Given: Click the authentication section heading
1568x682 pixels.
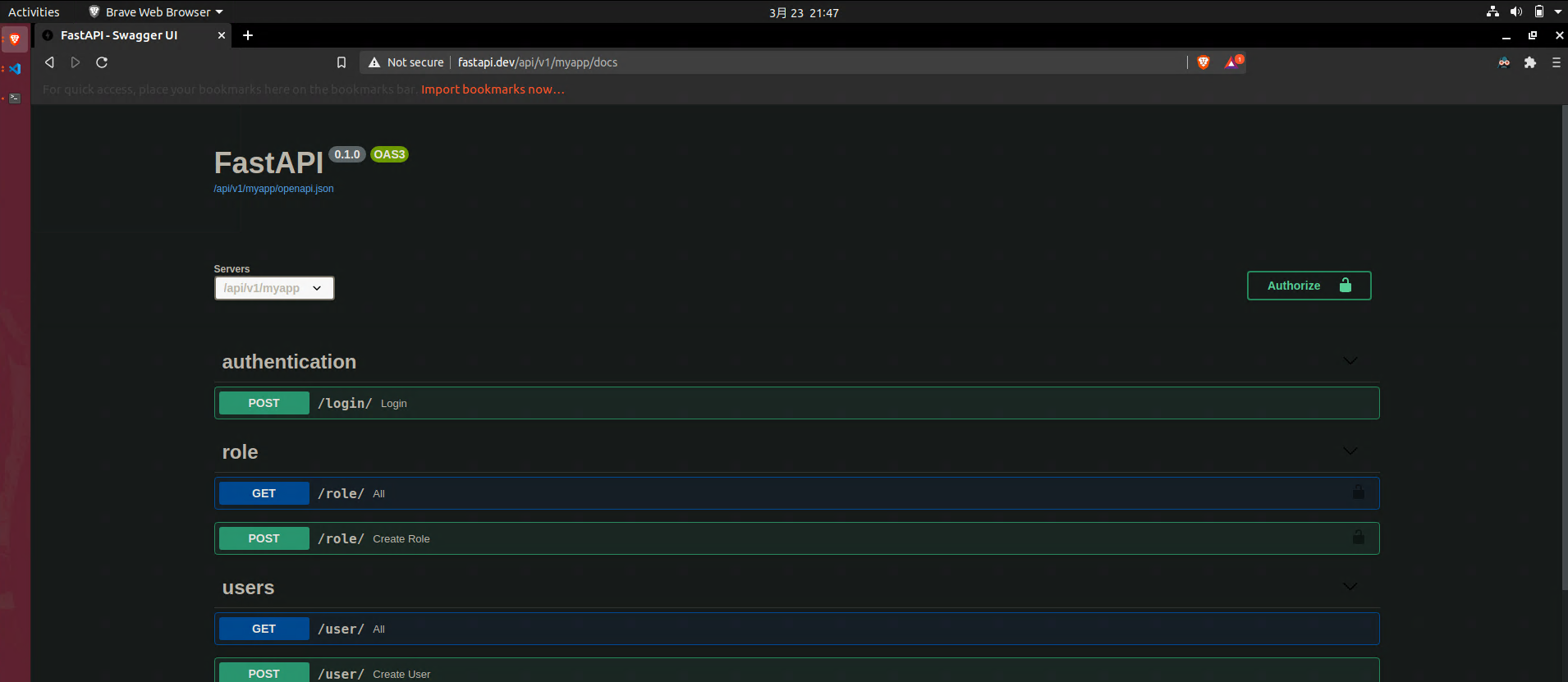Looking at the screenshot, I should click(289, 362).
